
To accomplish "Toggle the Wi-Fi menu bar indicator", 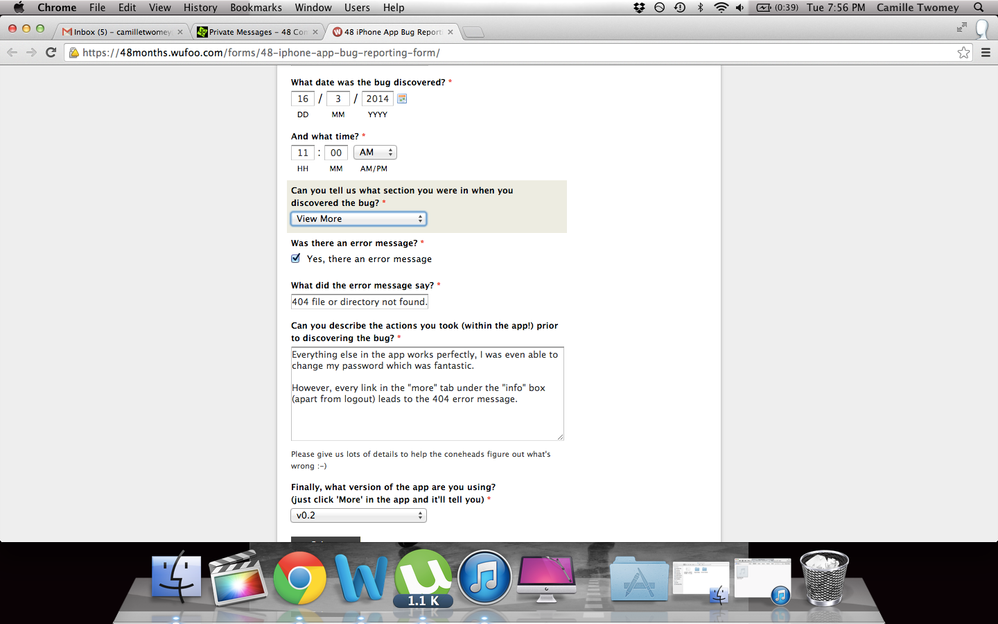I will (x=721, y=7).
